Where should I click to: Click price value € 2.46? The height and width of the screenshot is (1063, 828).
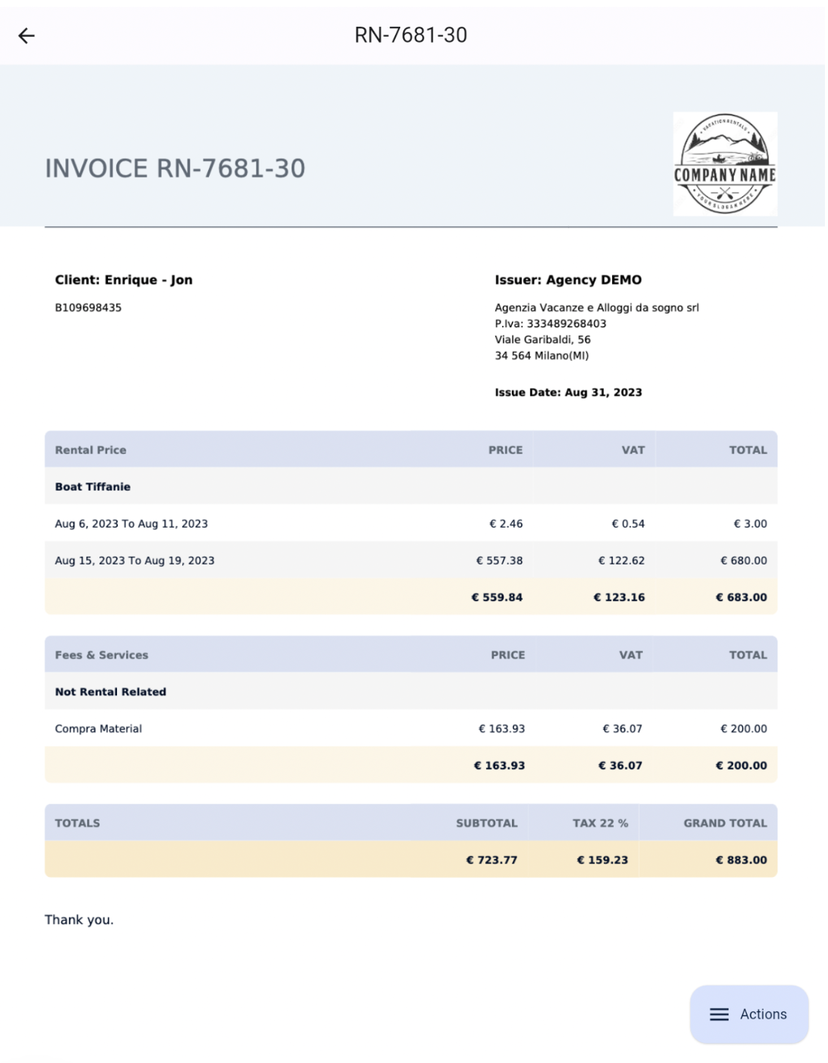(506, 524)
